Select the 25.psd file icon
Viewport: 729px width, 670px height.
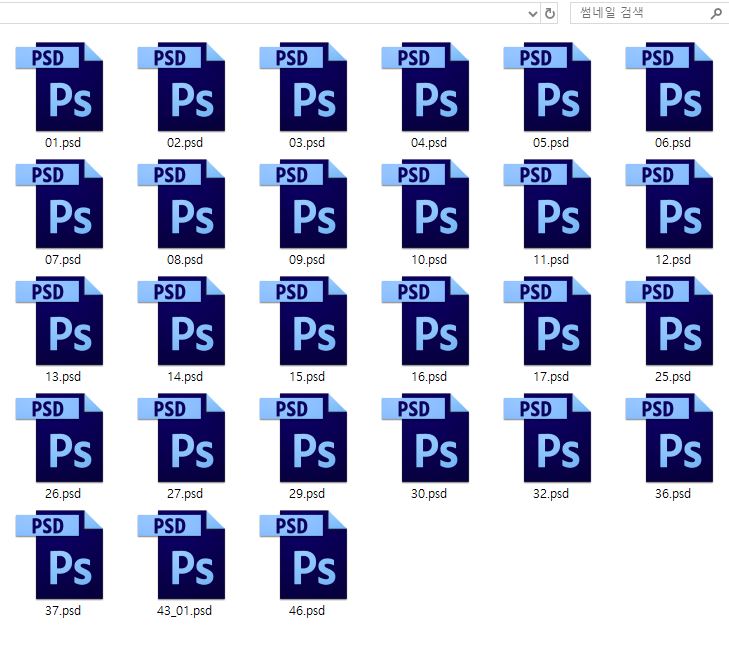[x=669, y=321]
